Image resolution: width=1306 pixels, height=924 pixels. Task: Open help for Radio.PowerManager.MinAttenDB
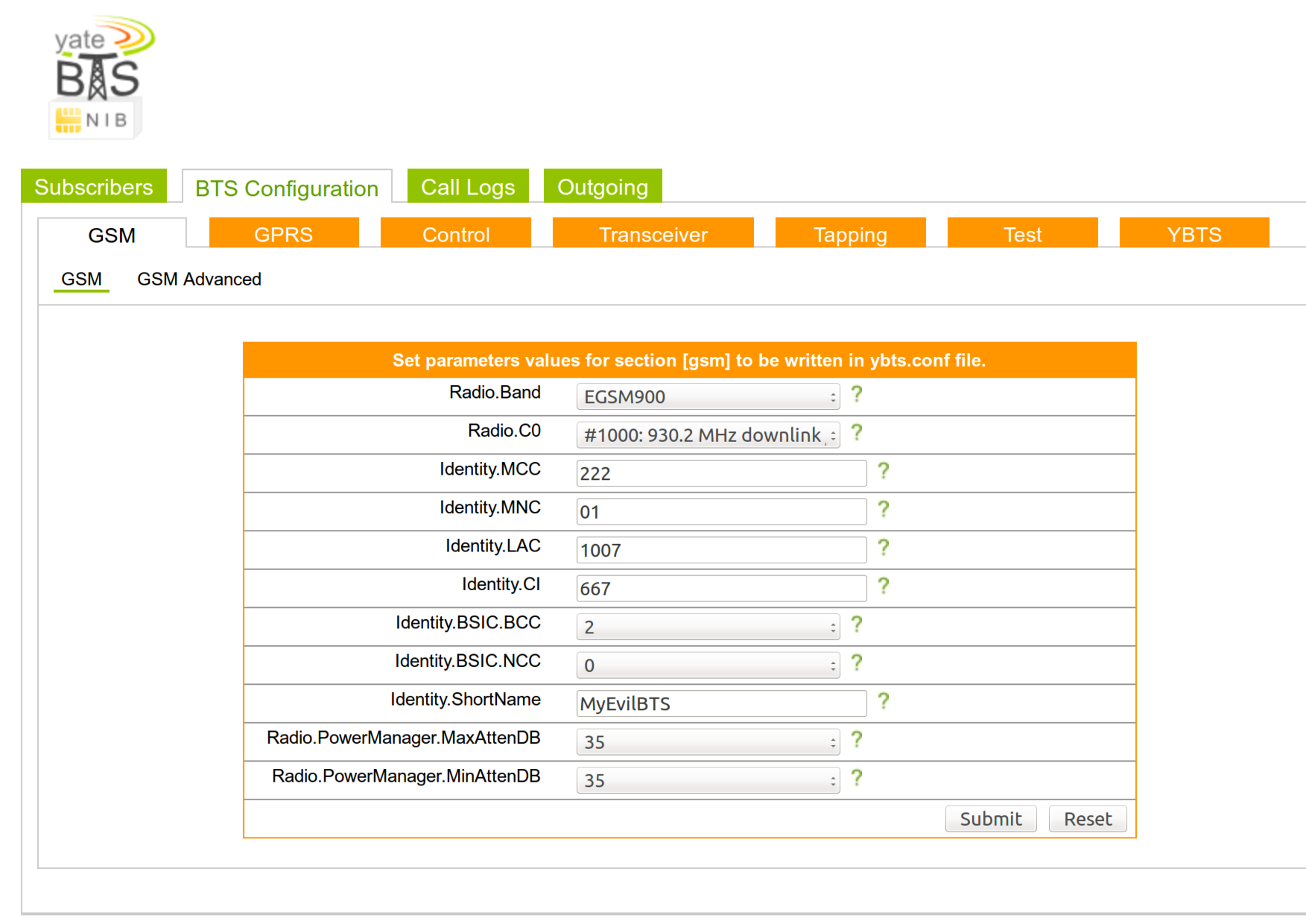(x=856, y=778)
